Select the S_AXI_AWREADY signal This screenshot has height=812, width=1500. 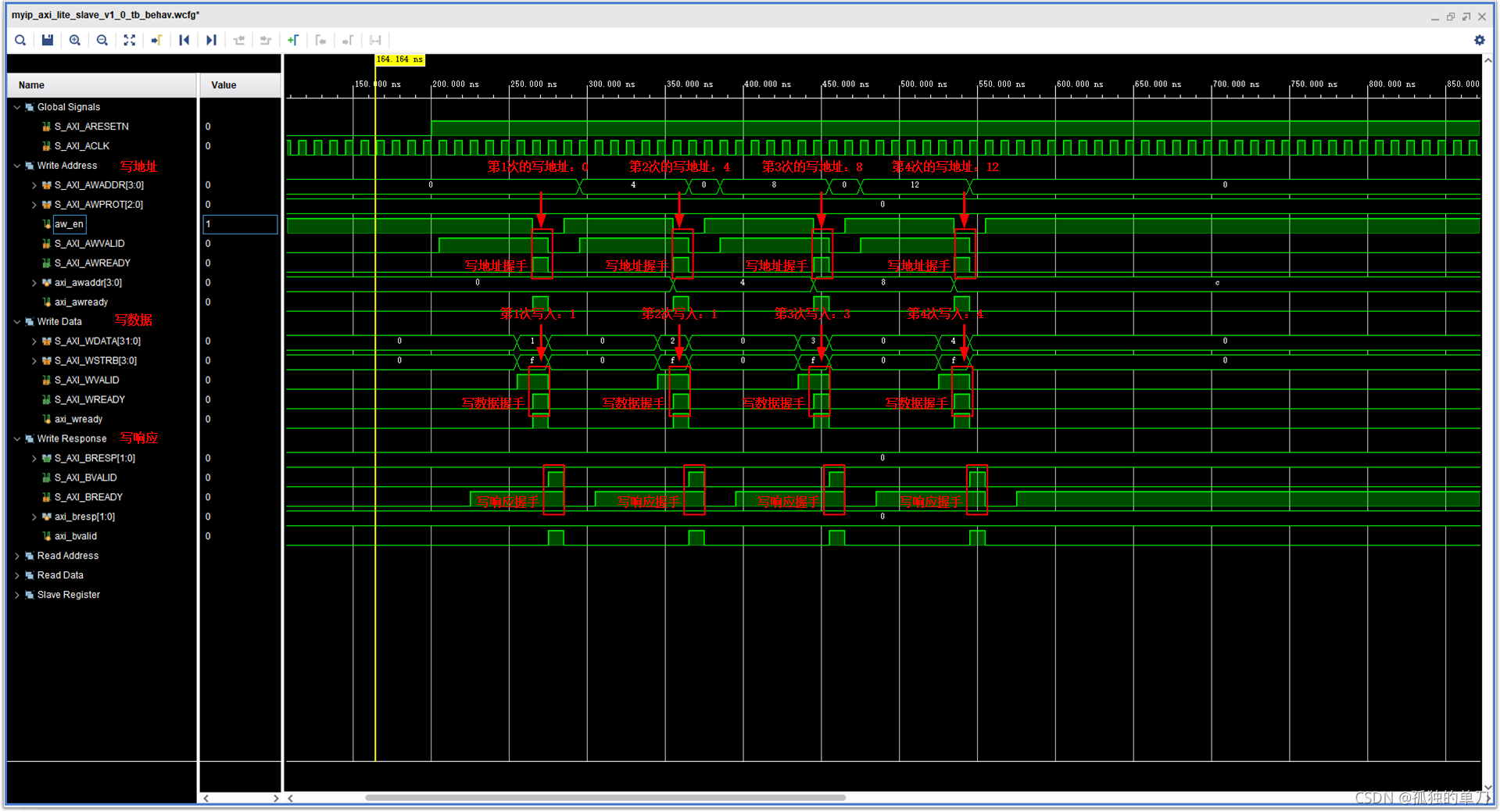pyautogui.click(x=92, y=263)
